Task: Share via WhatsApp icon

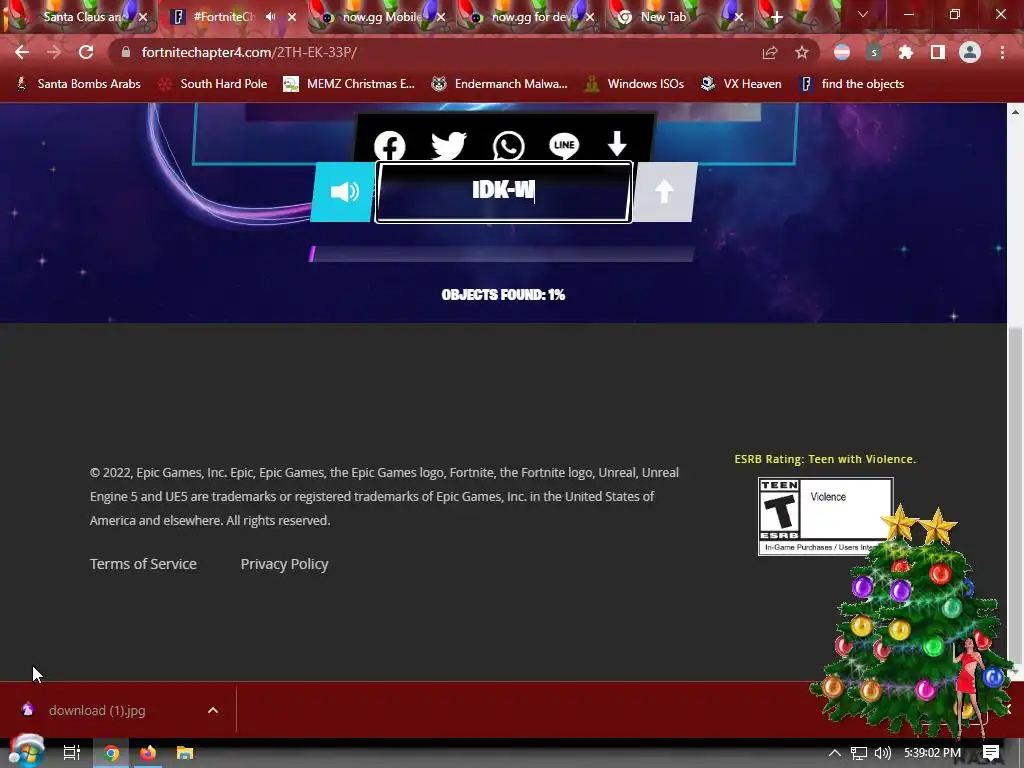Action: click(508, 146)
